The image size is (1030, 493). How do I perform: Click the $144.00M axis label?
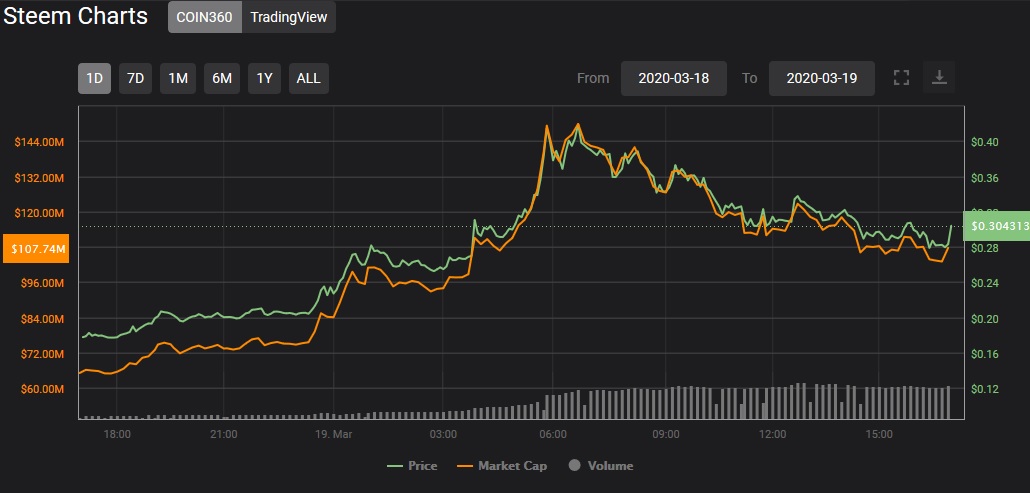[x=40, y=142]
